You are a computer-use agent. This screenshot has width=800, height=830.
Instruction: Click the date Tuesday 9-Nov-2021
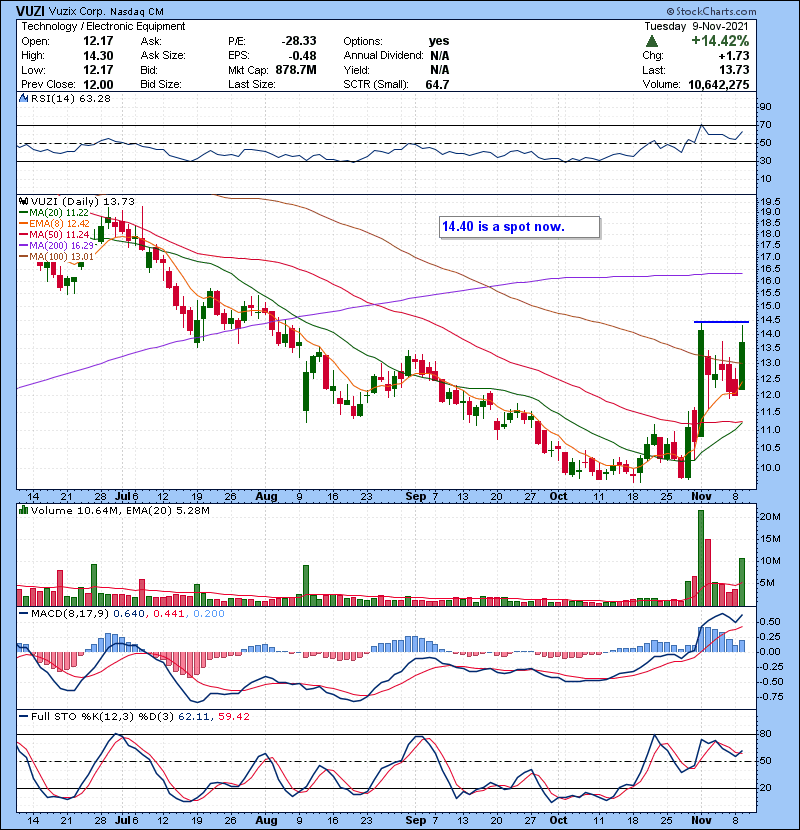click(696, 26)
